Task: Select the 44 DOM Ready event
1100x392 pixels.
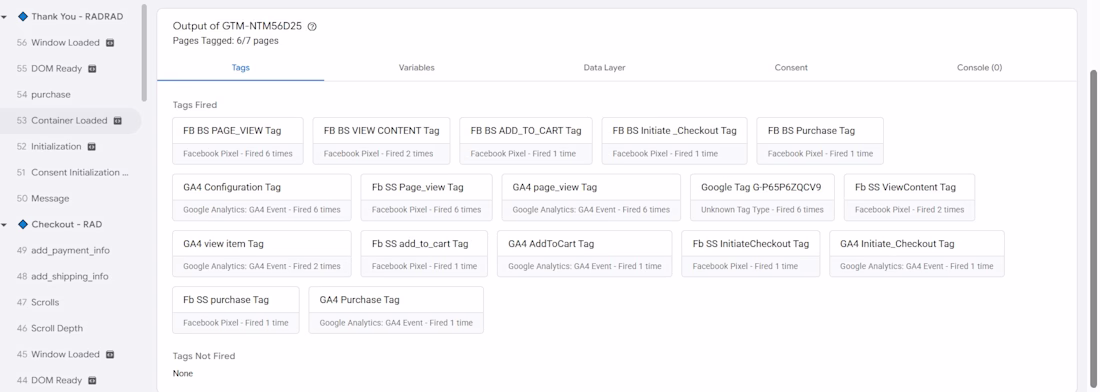Action: click(70, 380)
